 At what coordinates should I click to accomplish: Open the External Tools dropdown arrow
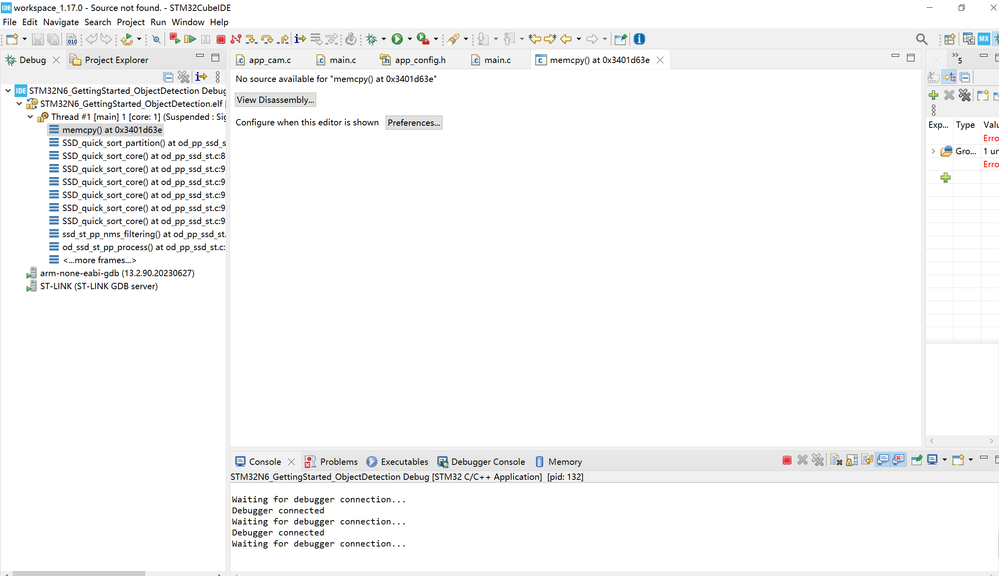[436, 39]
